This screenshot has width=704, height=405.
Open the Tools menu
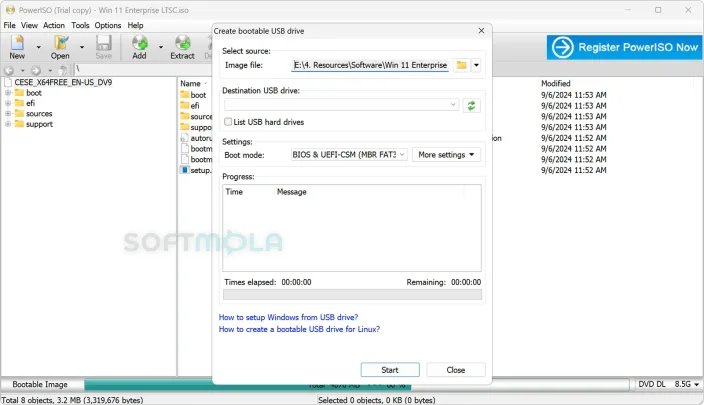[x=80, y=25]
